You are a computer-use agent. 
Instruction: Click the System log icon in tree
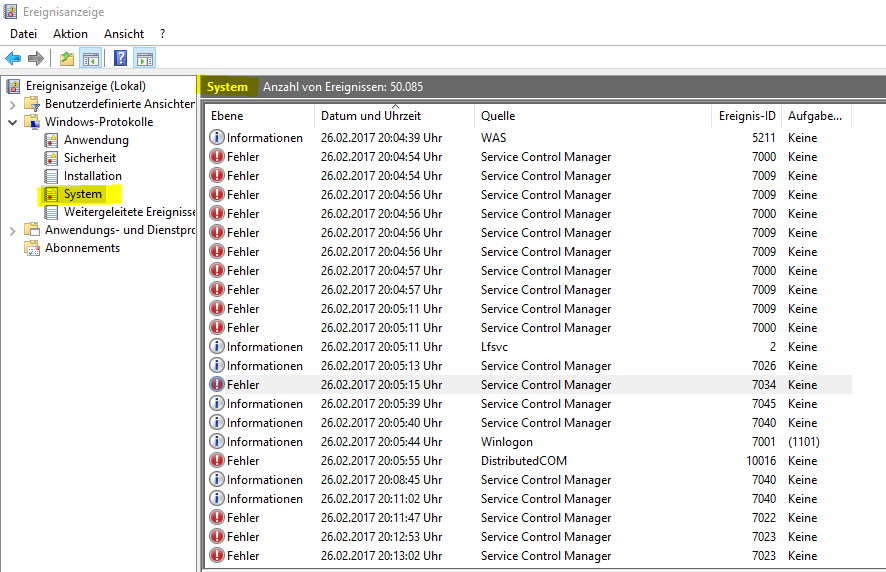pos(51,194)
